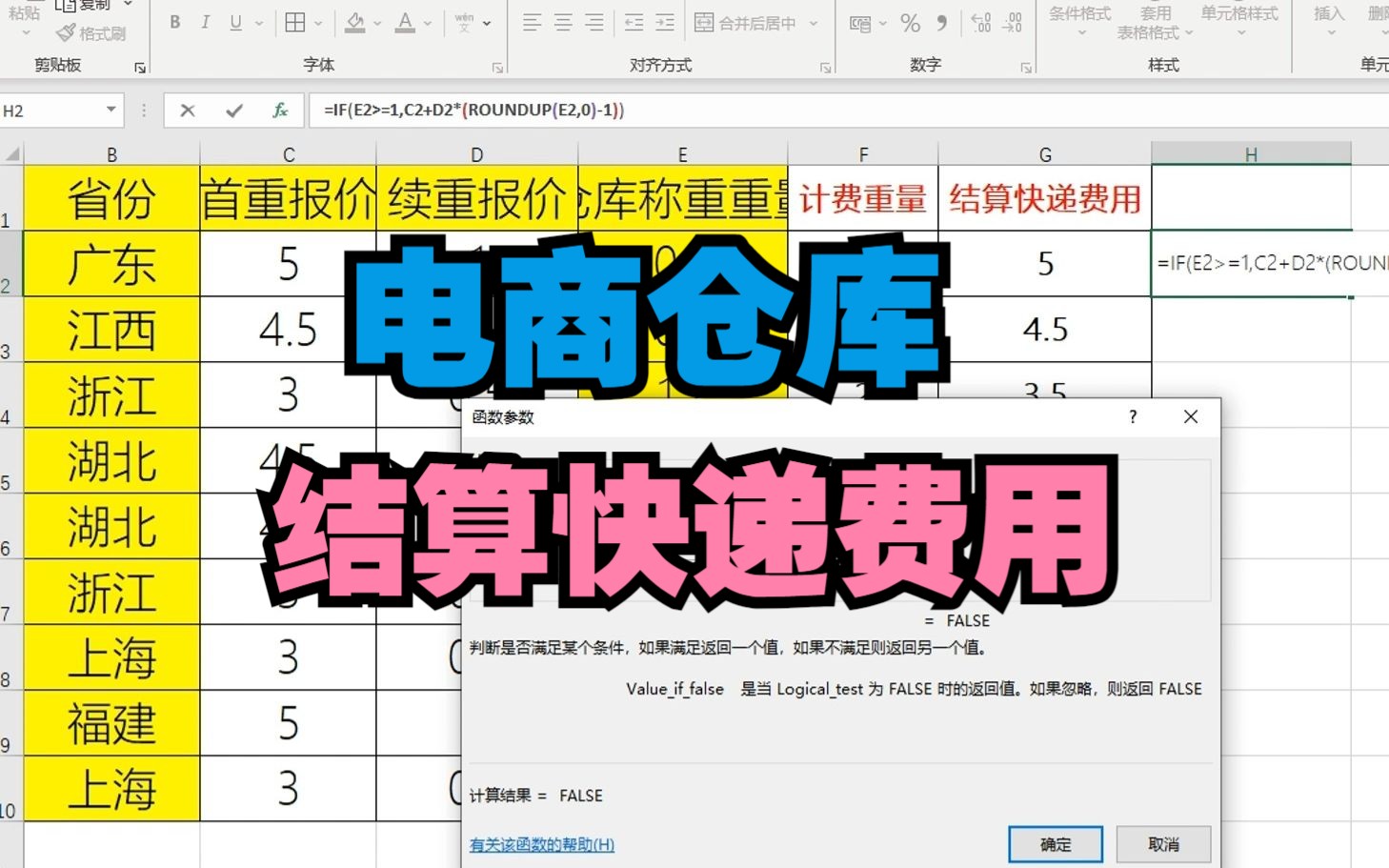Select 首重报价 header cell
The width and height of the screenshot is (1389, 868).
[x=289, y=197]
